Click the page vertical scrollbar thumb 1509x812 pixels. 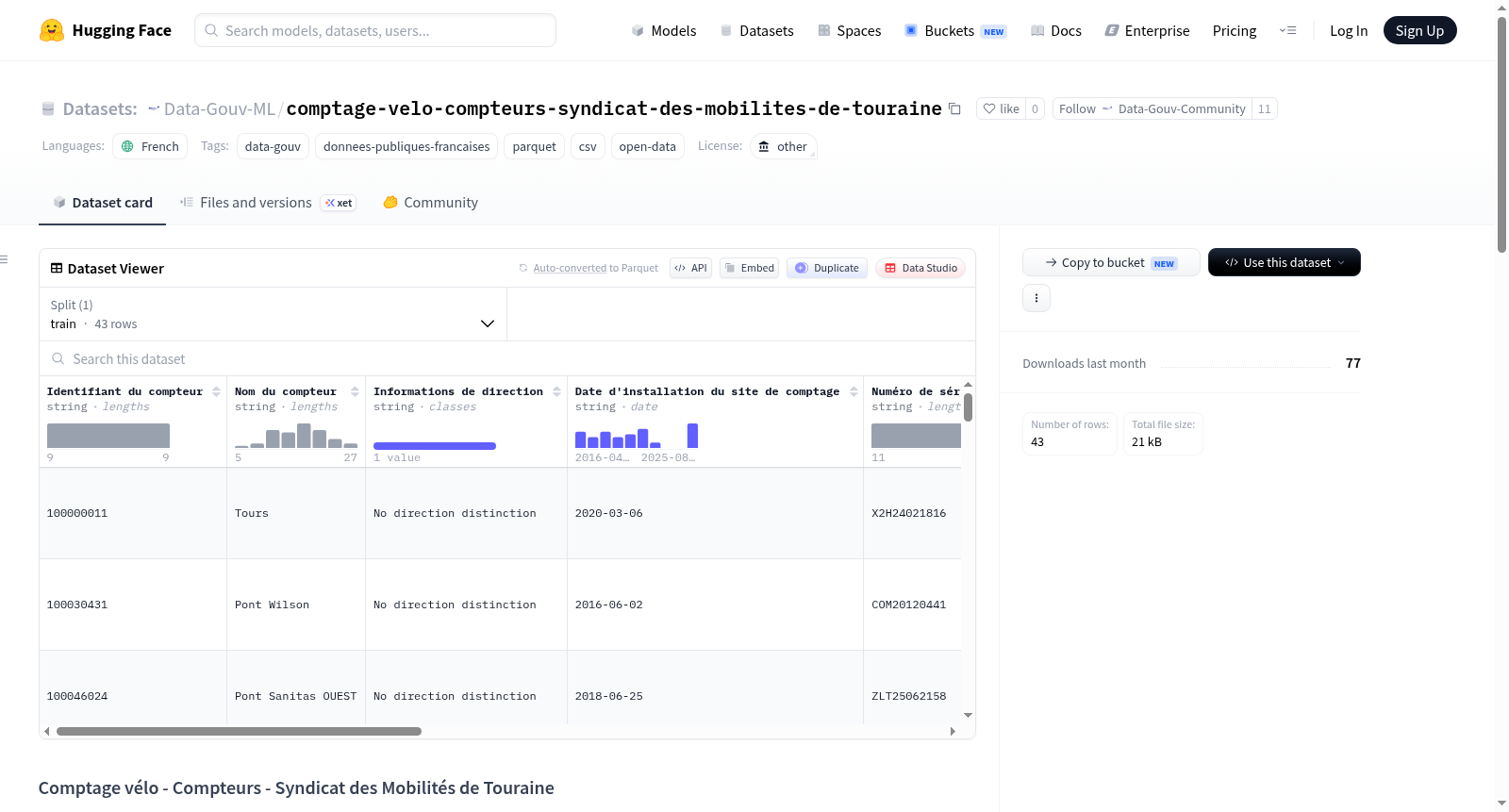point(1501,135)
